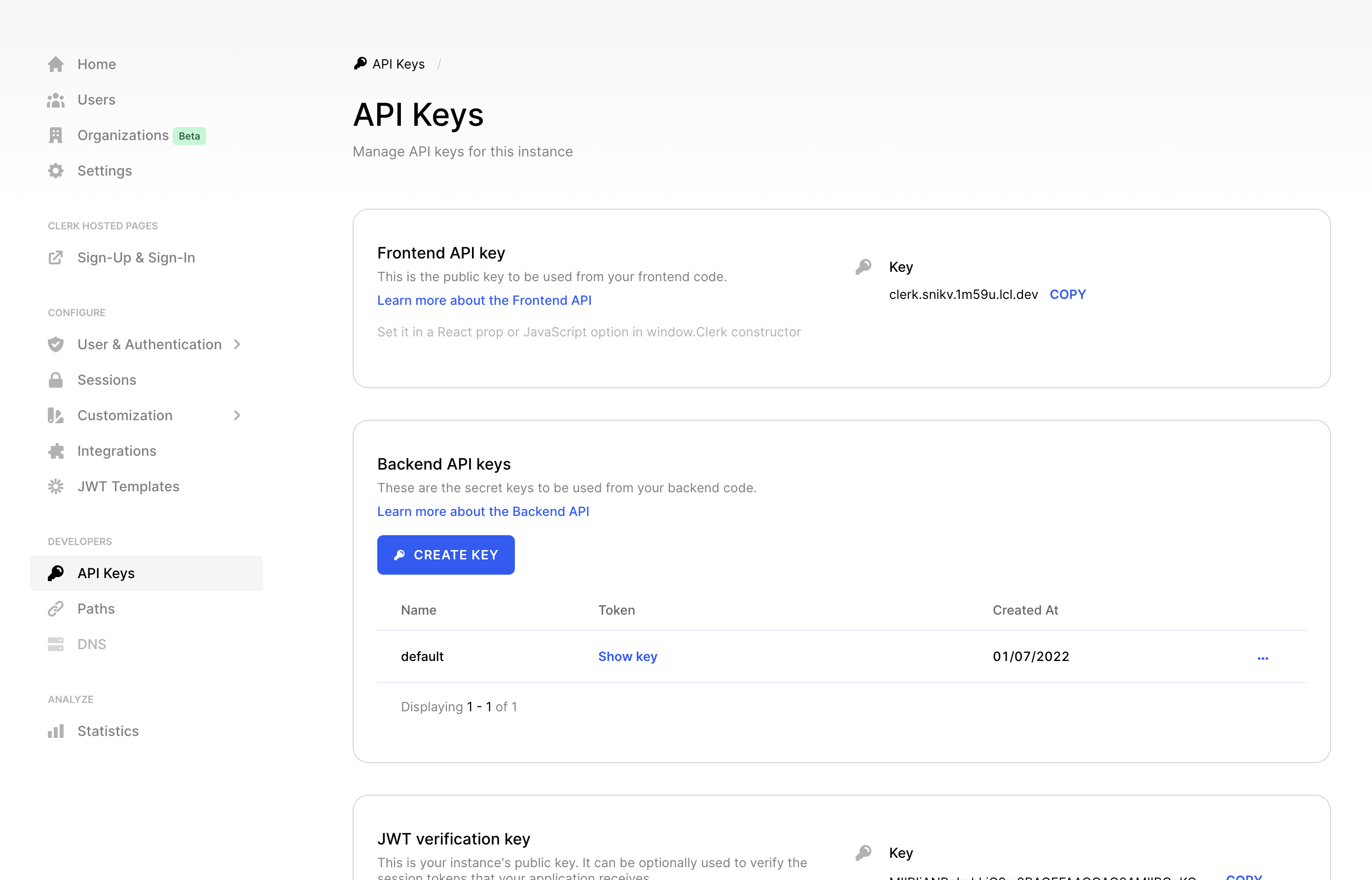Click the key icon beside Frontend API Key

point(863,267)
